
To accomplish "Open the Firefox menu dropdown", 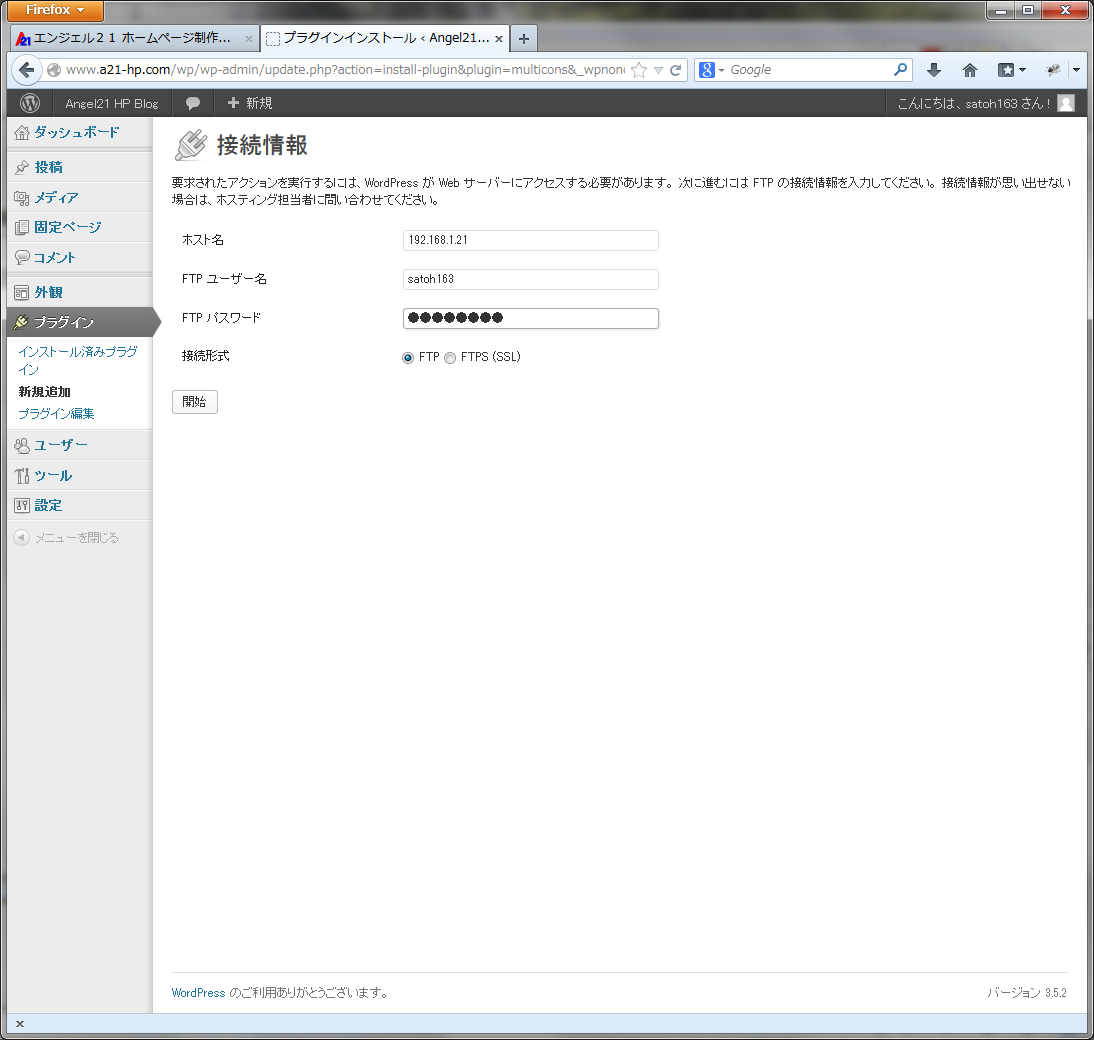I will click(55, 10).
